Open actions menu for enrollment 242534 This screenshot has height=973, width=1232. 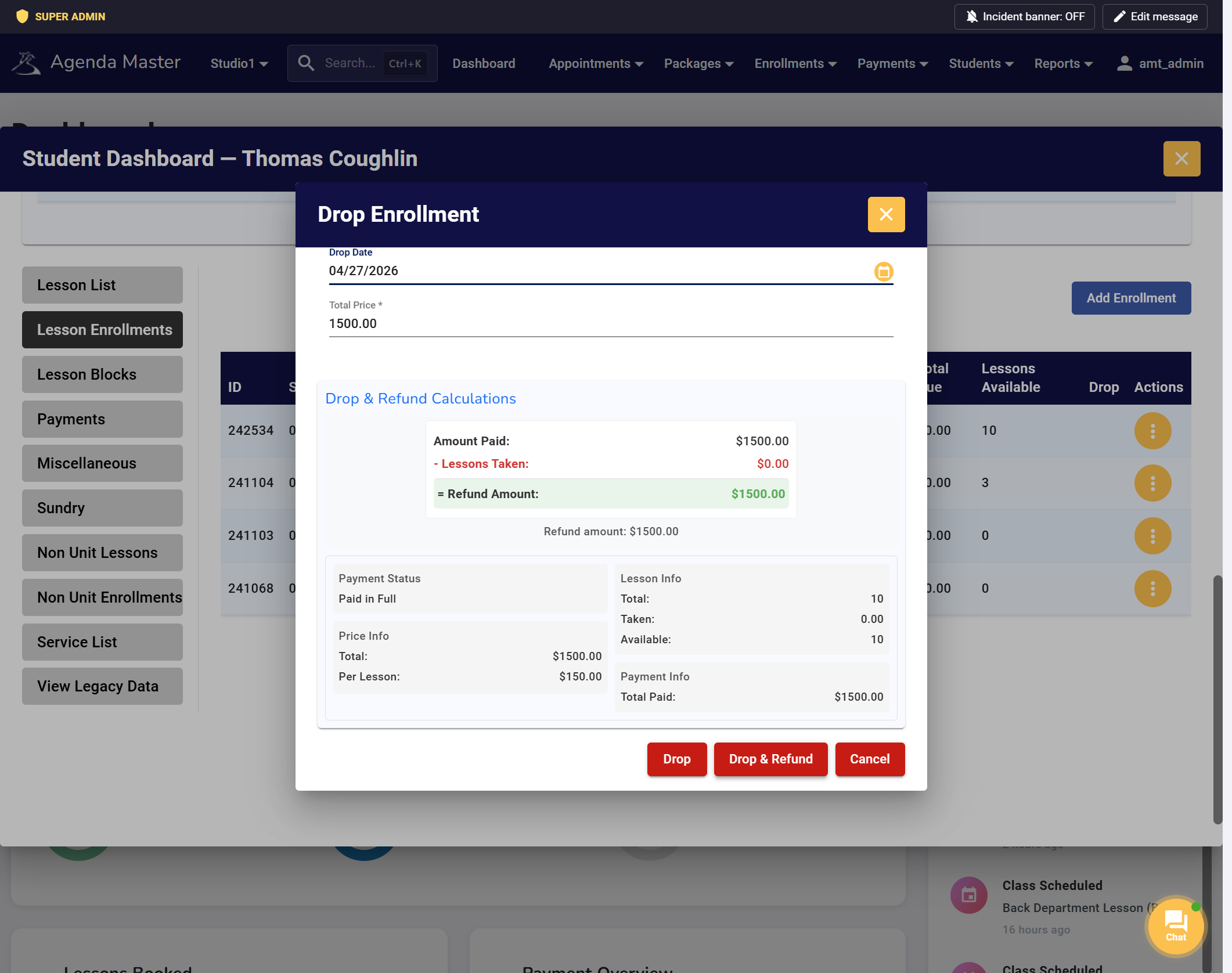[x=1152, y=431]
